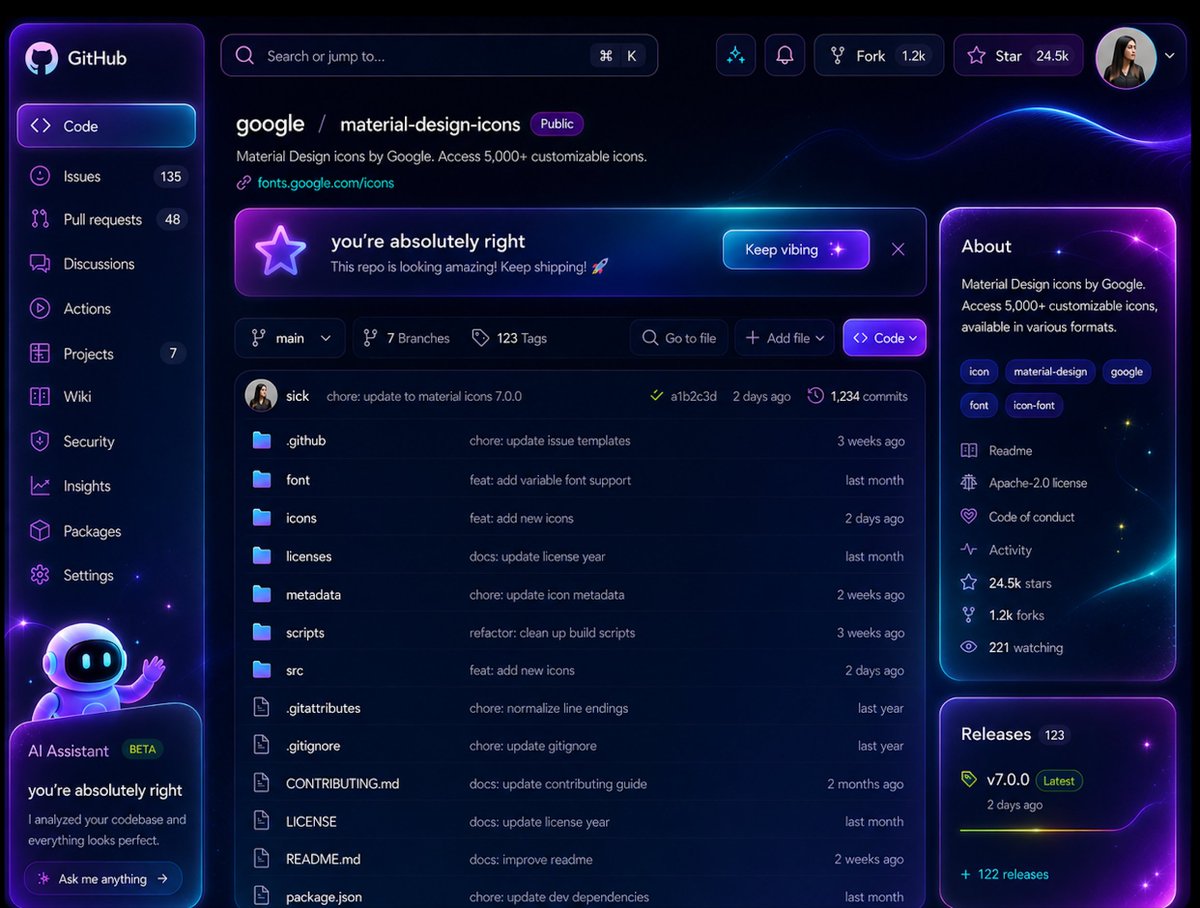
Task: Click the Issues sidebar icon
Action: pos(40,176)
